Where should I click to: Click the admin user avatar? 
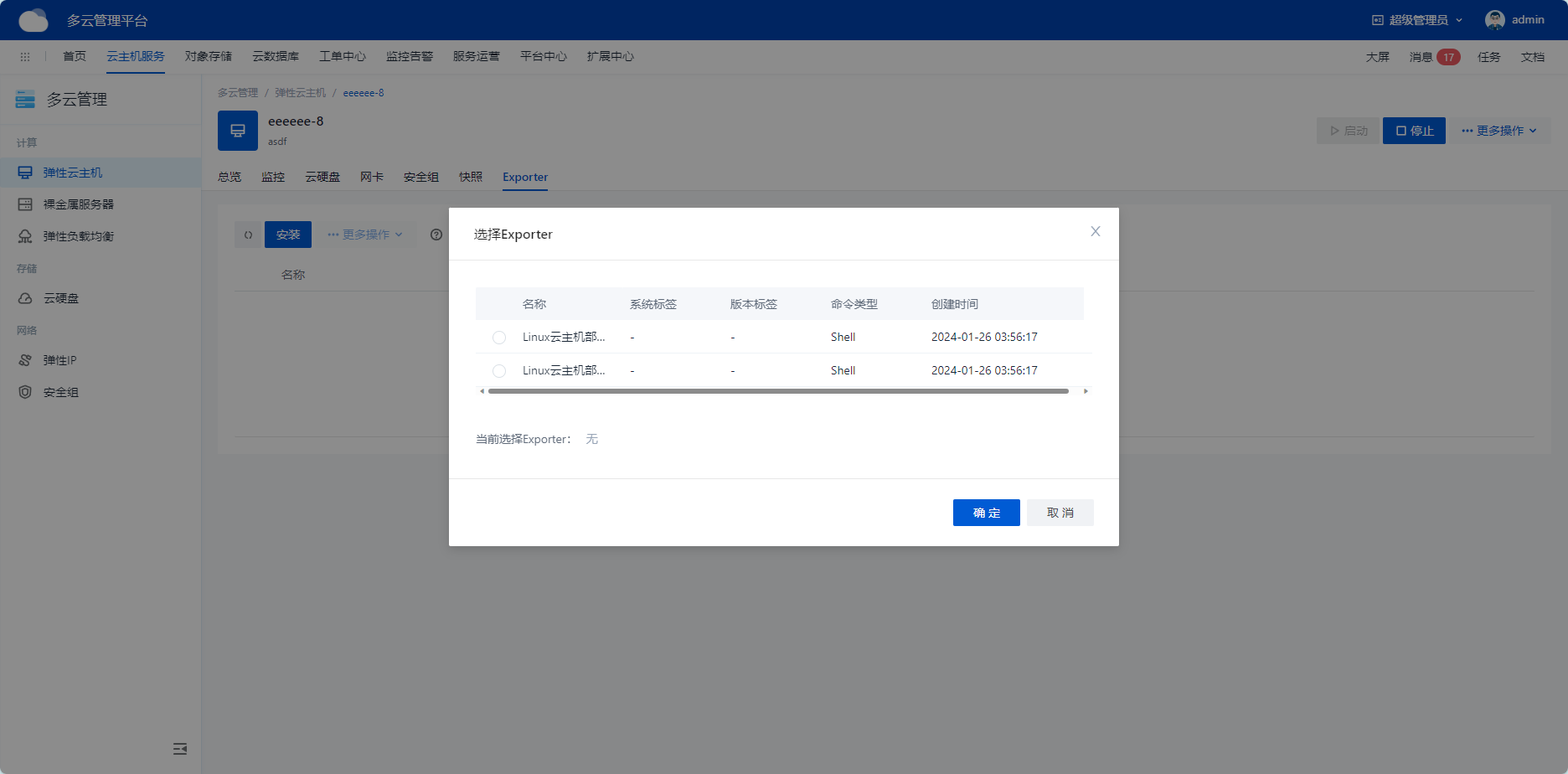click(x=1494, y=20)
